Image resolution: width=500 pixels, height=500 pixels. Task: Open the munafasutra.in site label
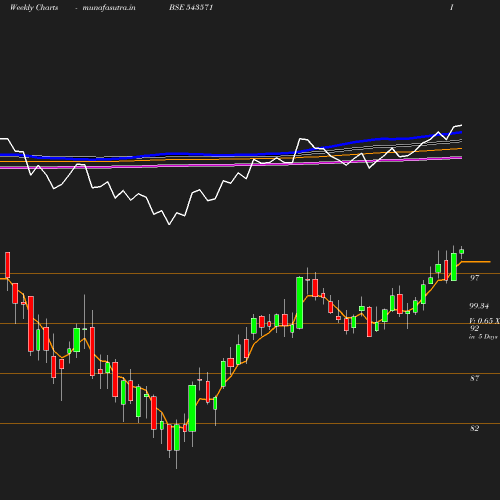click(109, 8)
